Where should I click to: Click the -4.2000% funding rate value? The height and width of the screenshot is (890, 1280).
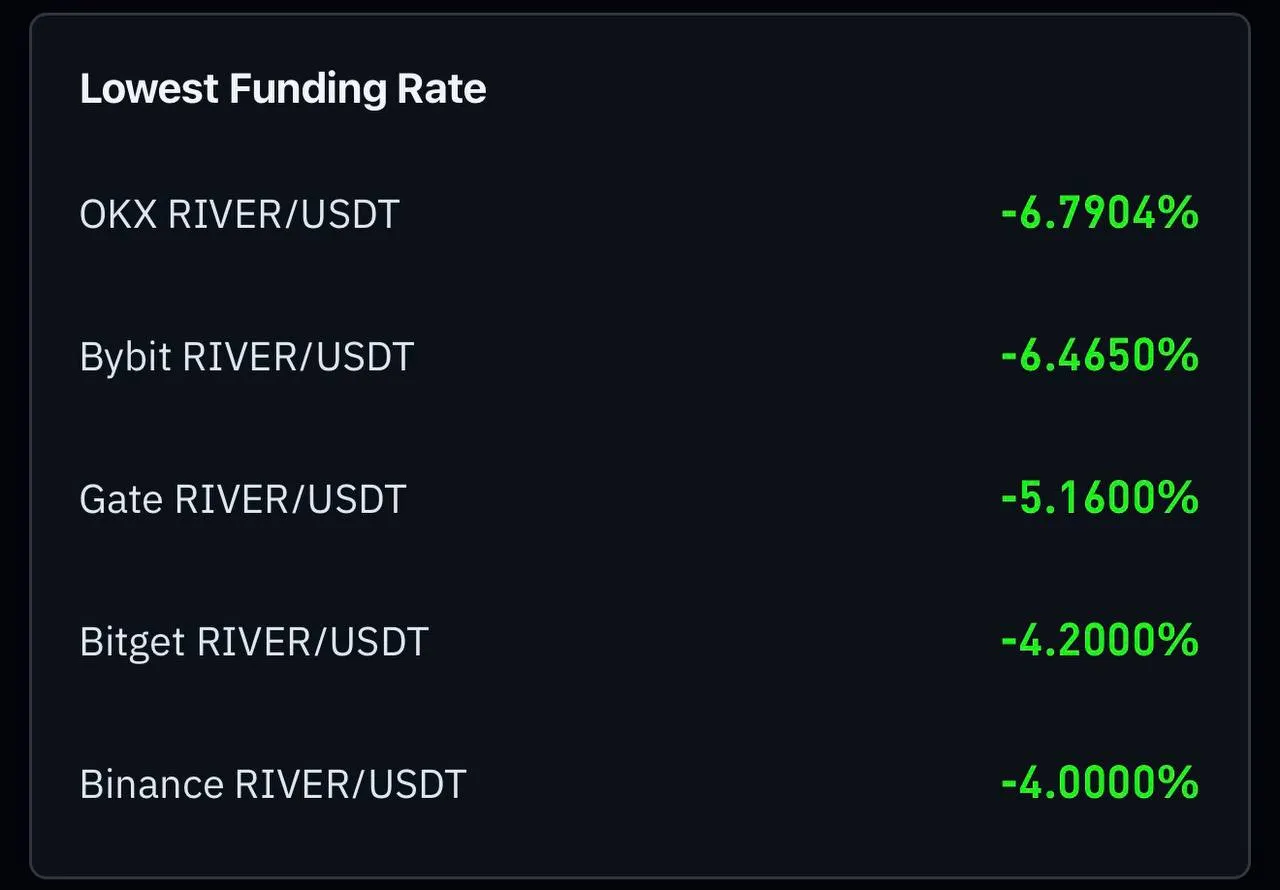tap(1099, 641)
